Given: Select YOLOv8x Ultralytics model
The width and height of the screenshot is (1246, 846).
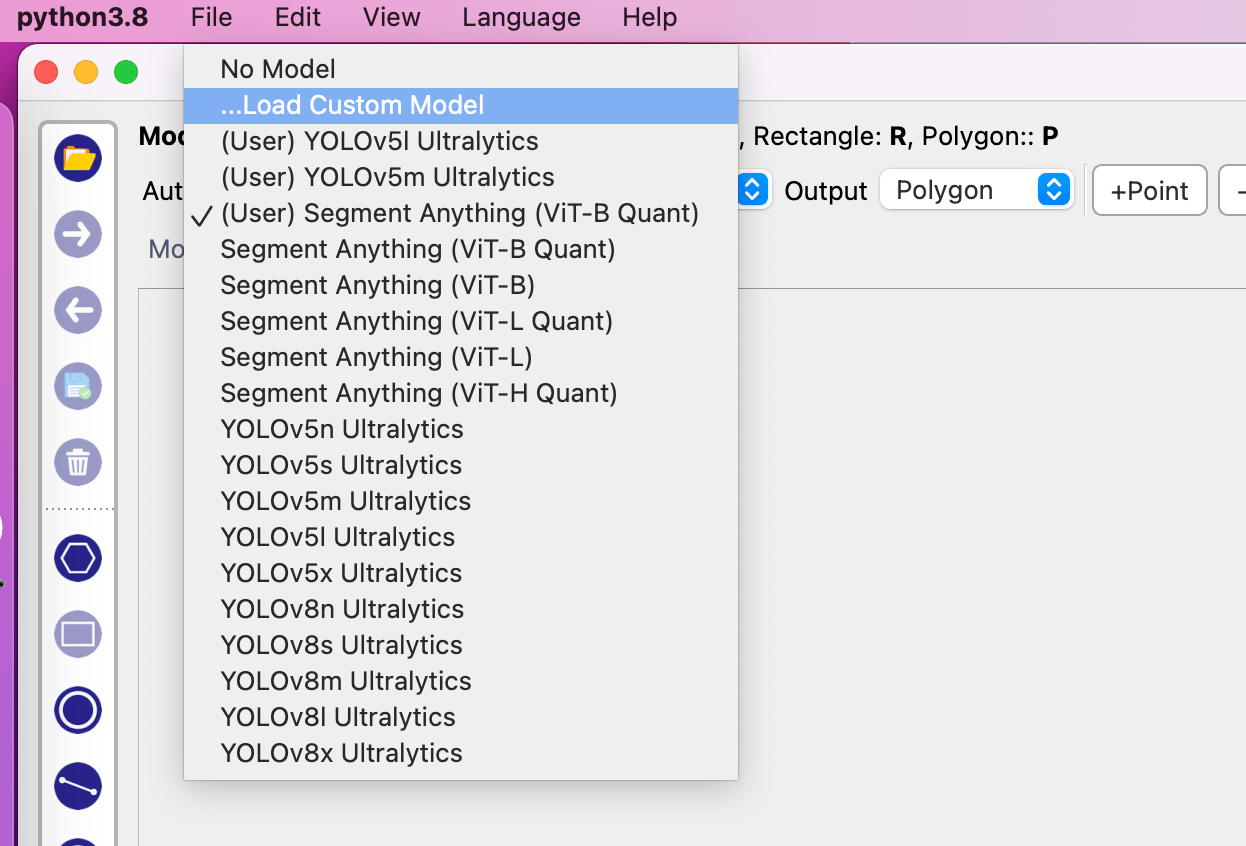Looking at the screenshot, I should (461, 753).
